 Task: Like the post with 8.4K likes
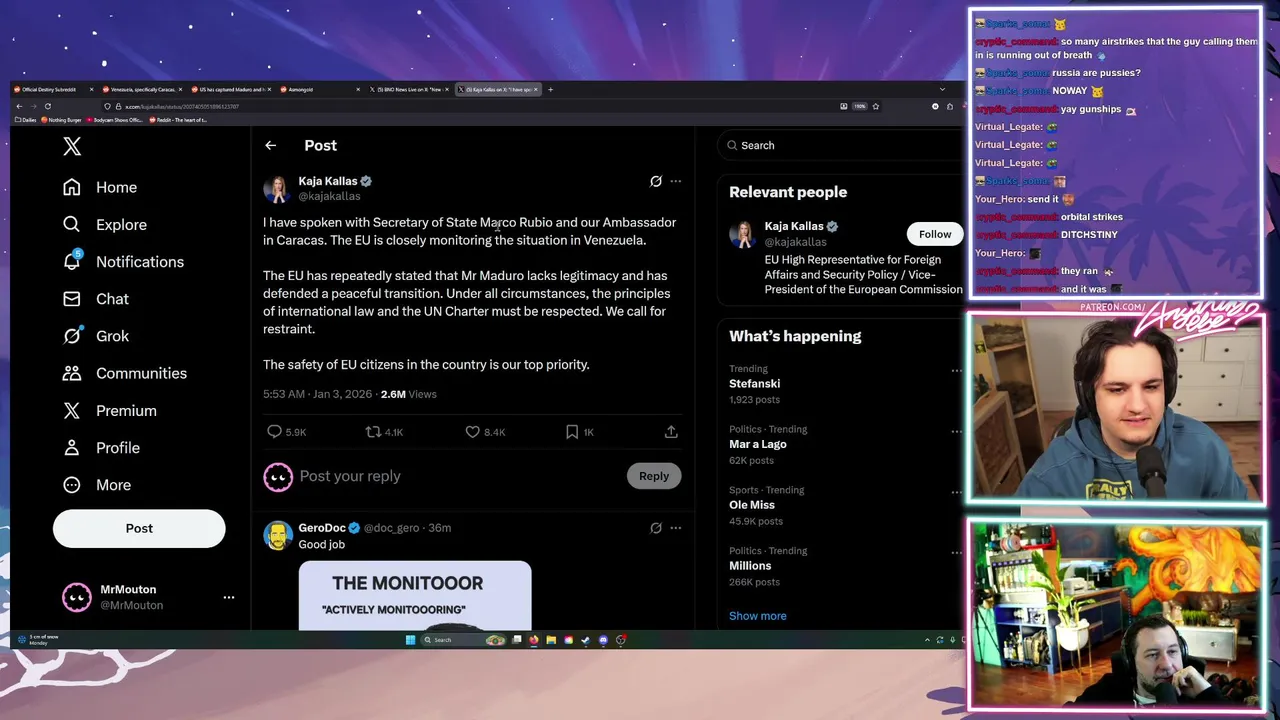473,432
